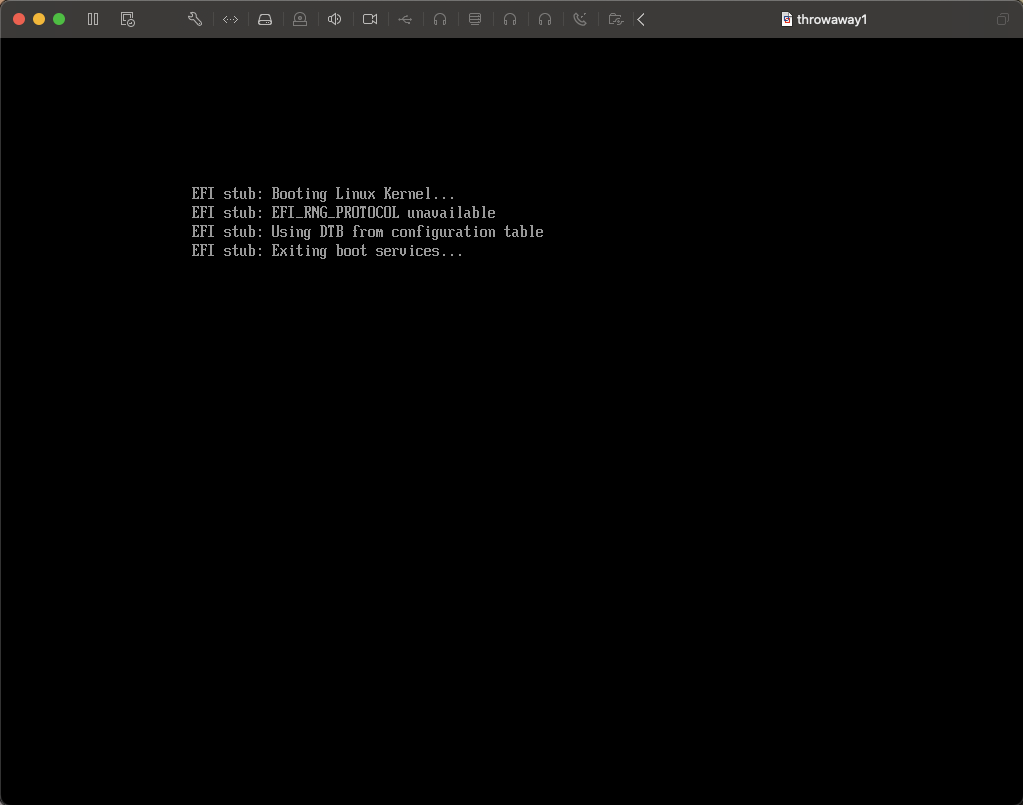
Task: Click the throwaway1 window title
Action: point(832,20)
